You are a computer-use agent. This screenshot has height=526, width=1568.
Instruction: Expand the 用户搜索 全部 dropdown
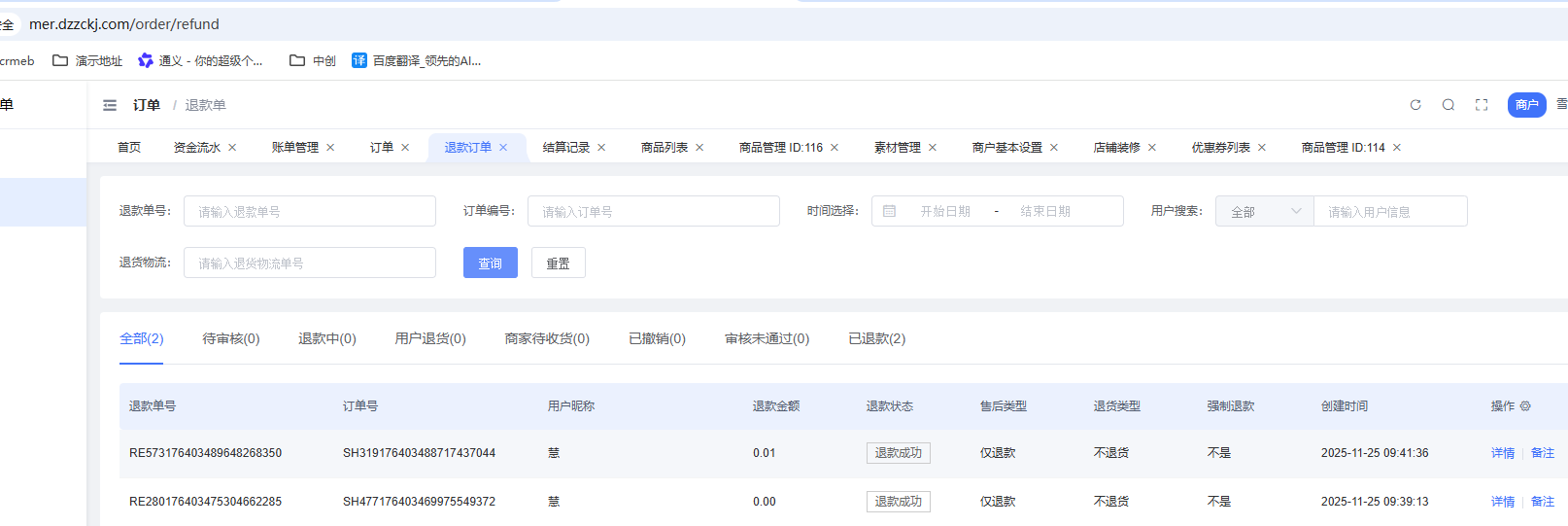(1264, 211)
